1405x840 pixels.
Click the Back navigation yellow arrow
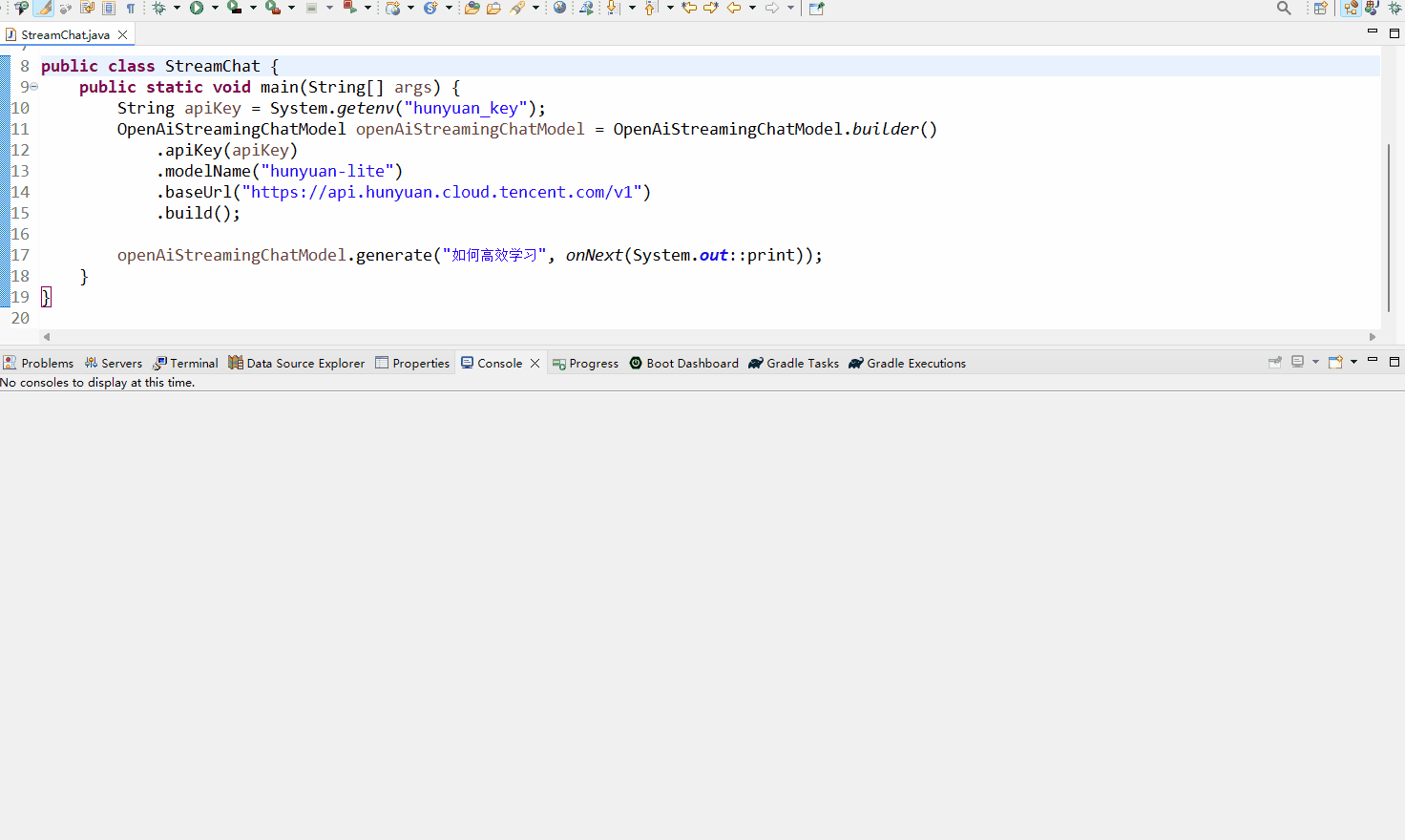[733, 8]
